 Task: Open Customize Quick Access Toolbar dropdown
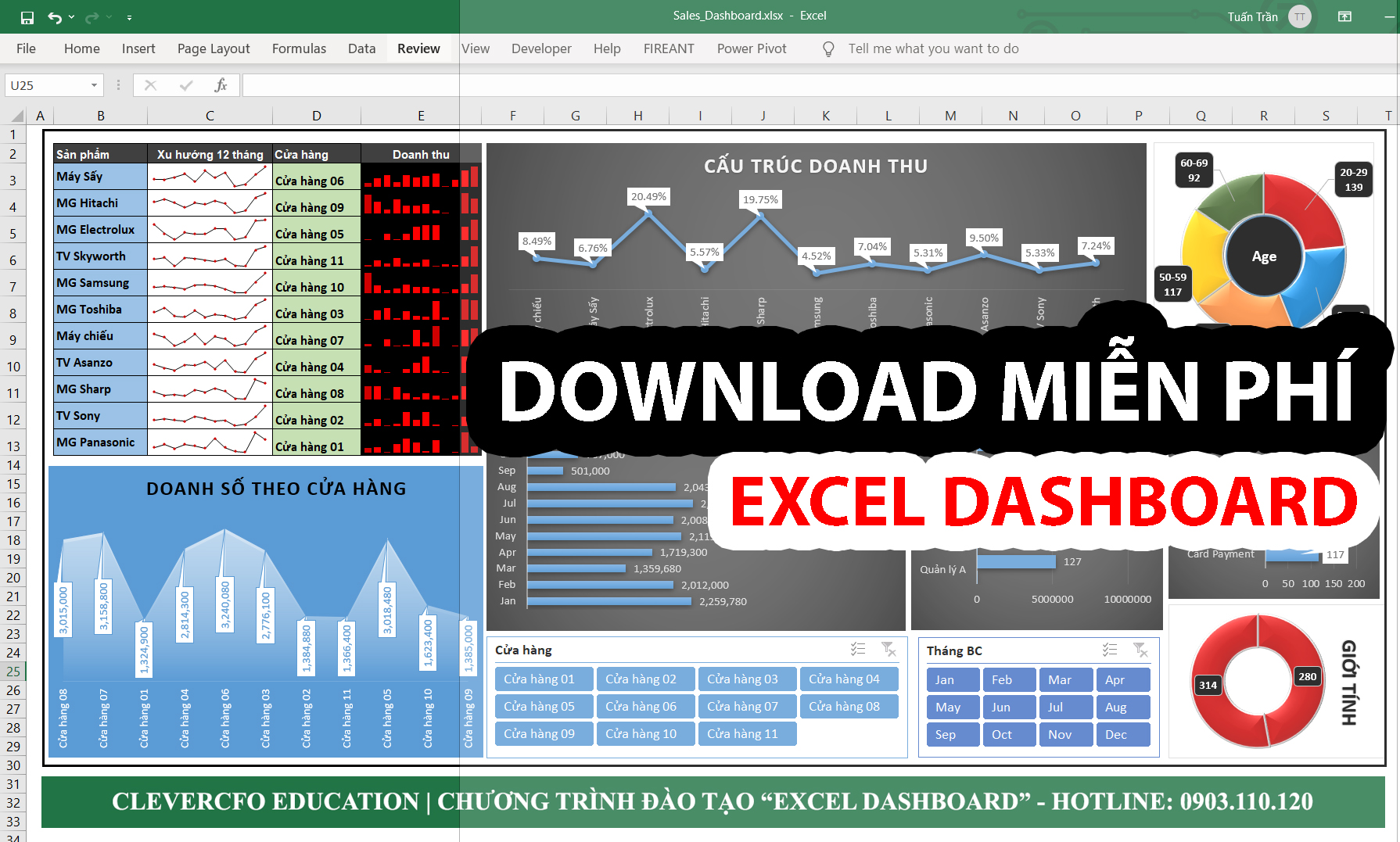coord(129,17)
